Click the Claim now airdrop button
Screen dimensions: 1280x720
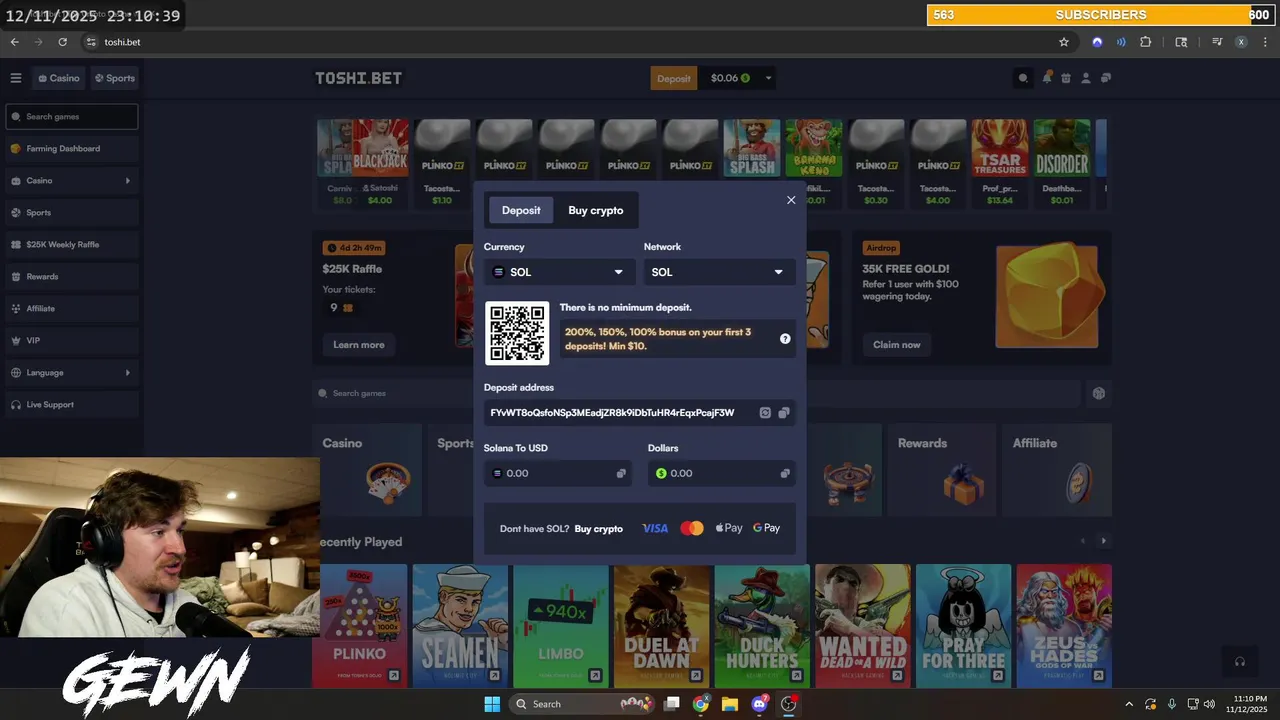pyautogui.click(x=897, y=345)
